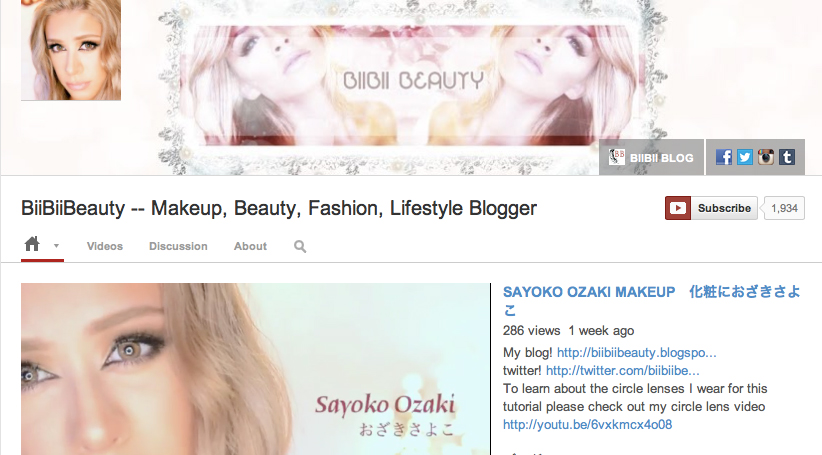Image resolution: width=822 pixels, height=455 pixels.
Task: Click the '1 week ago' text
Action: [601, 331]
